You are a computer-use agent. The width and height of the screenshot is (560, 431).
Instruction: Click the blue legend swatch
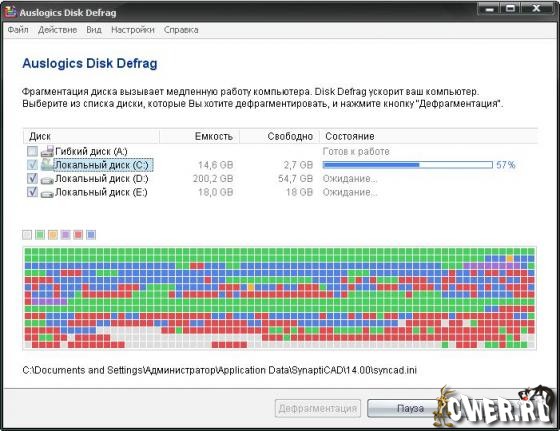(x=91, y=235)
